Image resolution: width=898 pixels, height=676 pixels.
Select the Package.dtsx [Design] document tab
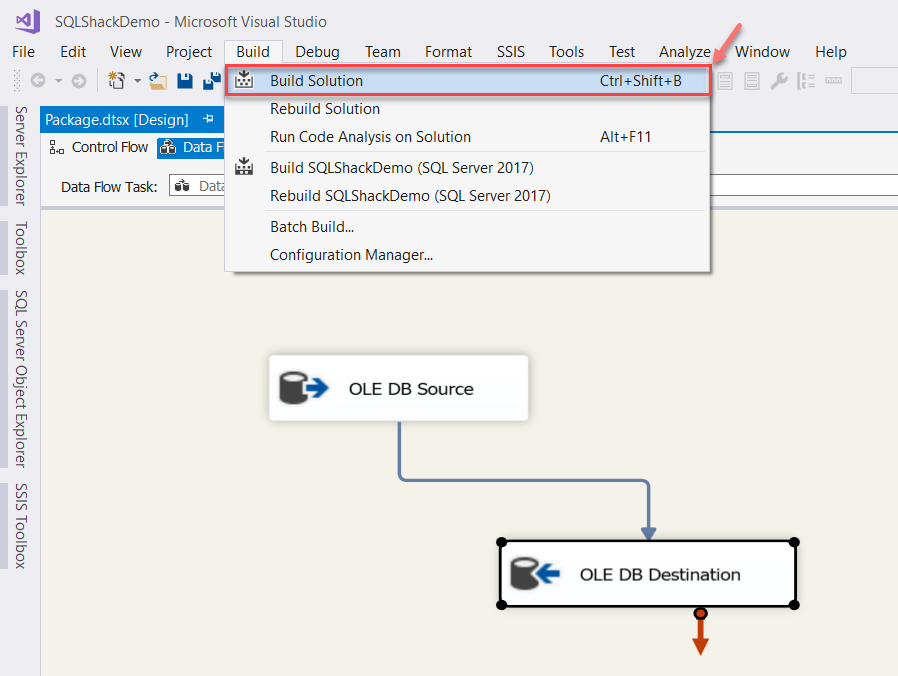click(117, 119)
